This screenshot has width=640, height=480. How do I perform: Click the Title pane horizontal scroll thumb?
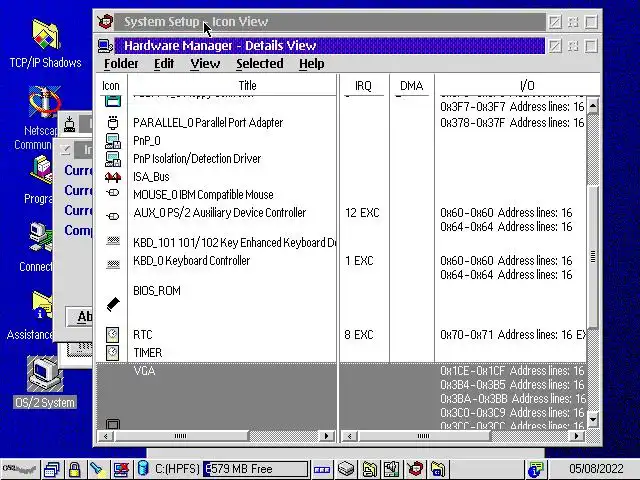pyautogui.click(x=180, y=436)
